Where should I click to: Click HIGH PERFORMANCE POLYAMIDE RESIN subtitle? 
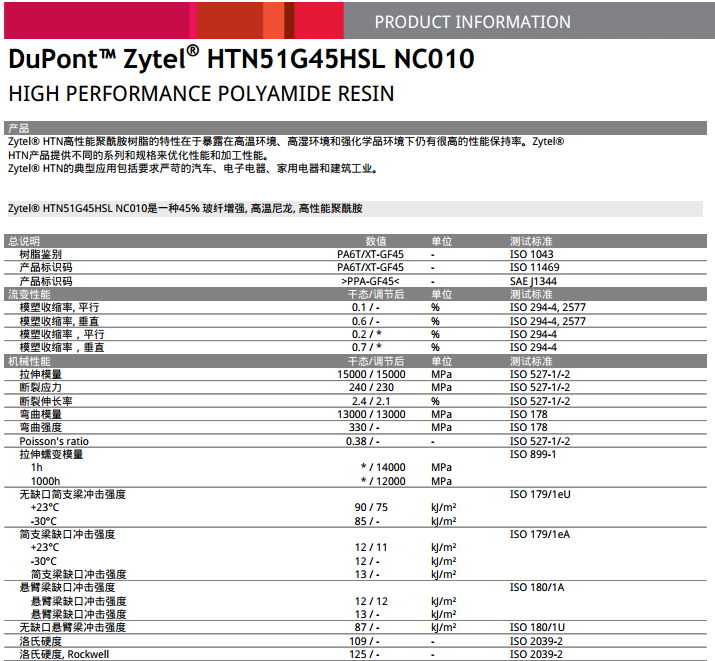click(x=201, y=94)
